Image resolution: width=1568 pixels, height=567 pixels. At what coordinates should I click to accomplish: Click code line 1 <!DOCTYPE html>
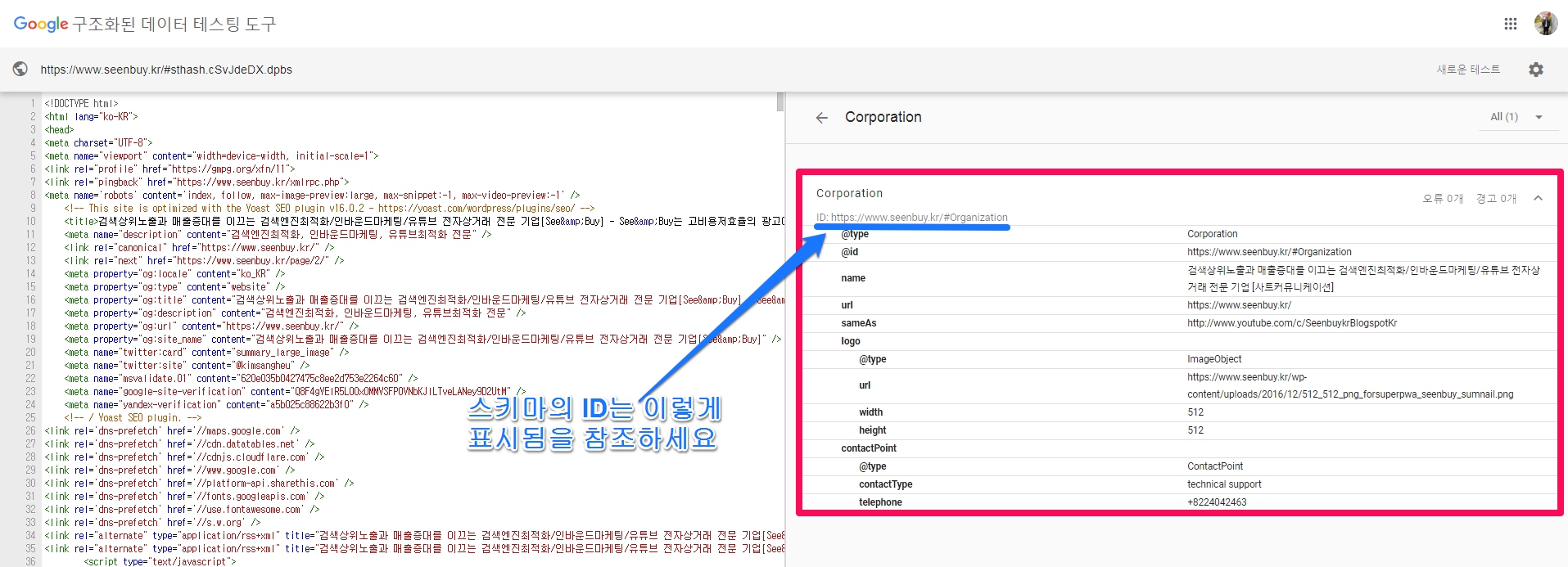(x=81, y=103)
